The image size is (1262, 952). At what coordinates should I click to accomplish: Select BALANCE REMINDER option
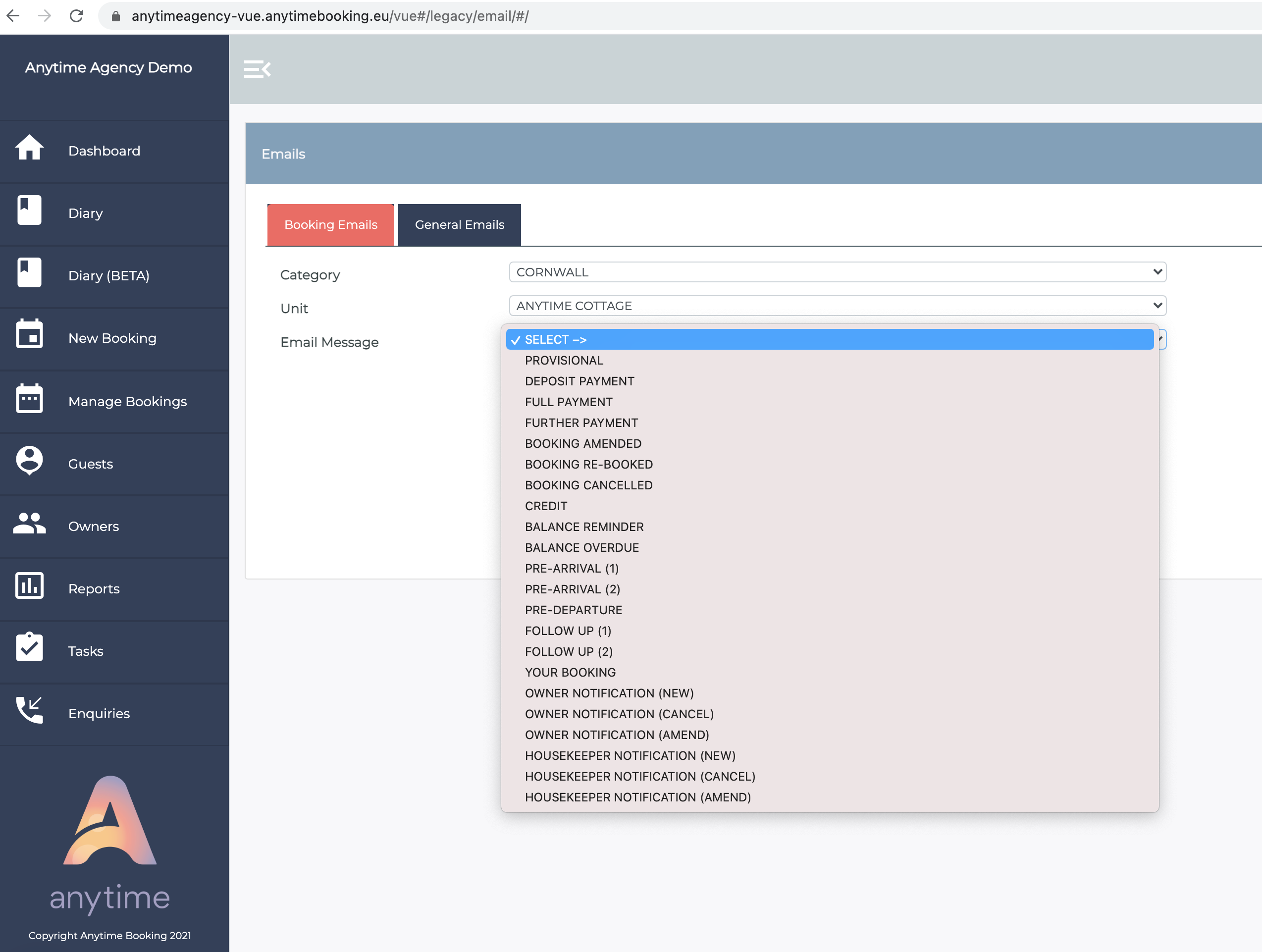(830, 527)
